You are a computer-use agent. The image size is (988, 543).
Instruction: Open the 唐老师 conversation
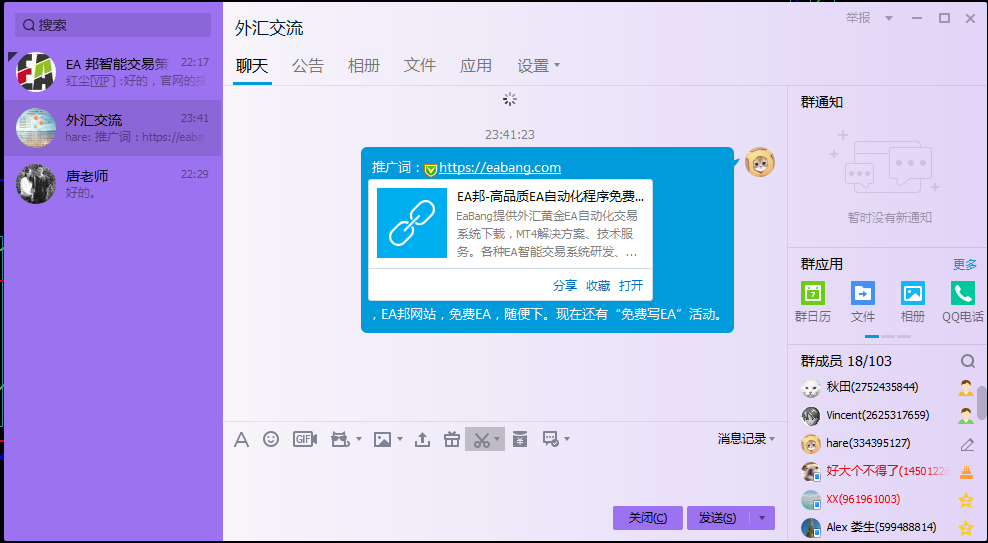point(113,184)
